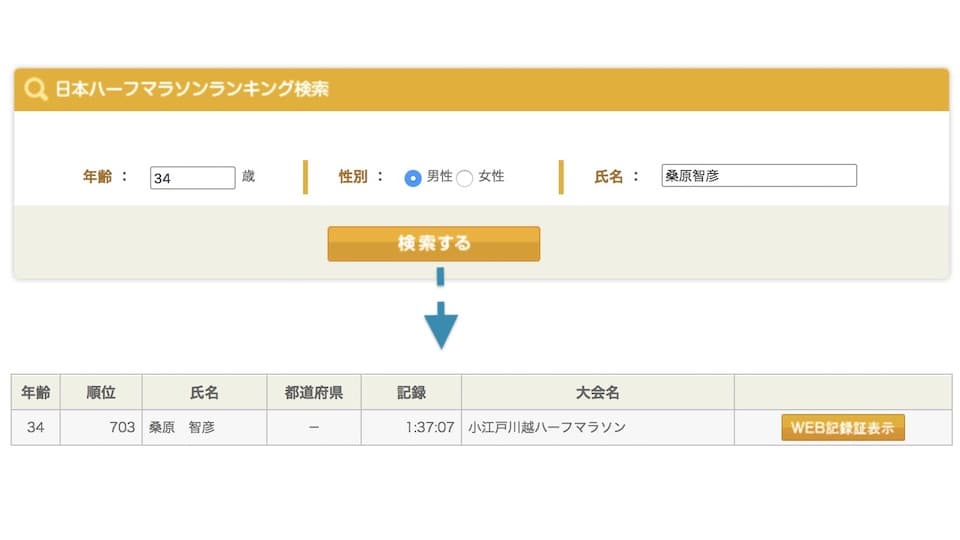This screenshot has width=960, height=540.
Task: Click the record time 1:37:07 cell
Action: [411, 427]
